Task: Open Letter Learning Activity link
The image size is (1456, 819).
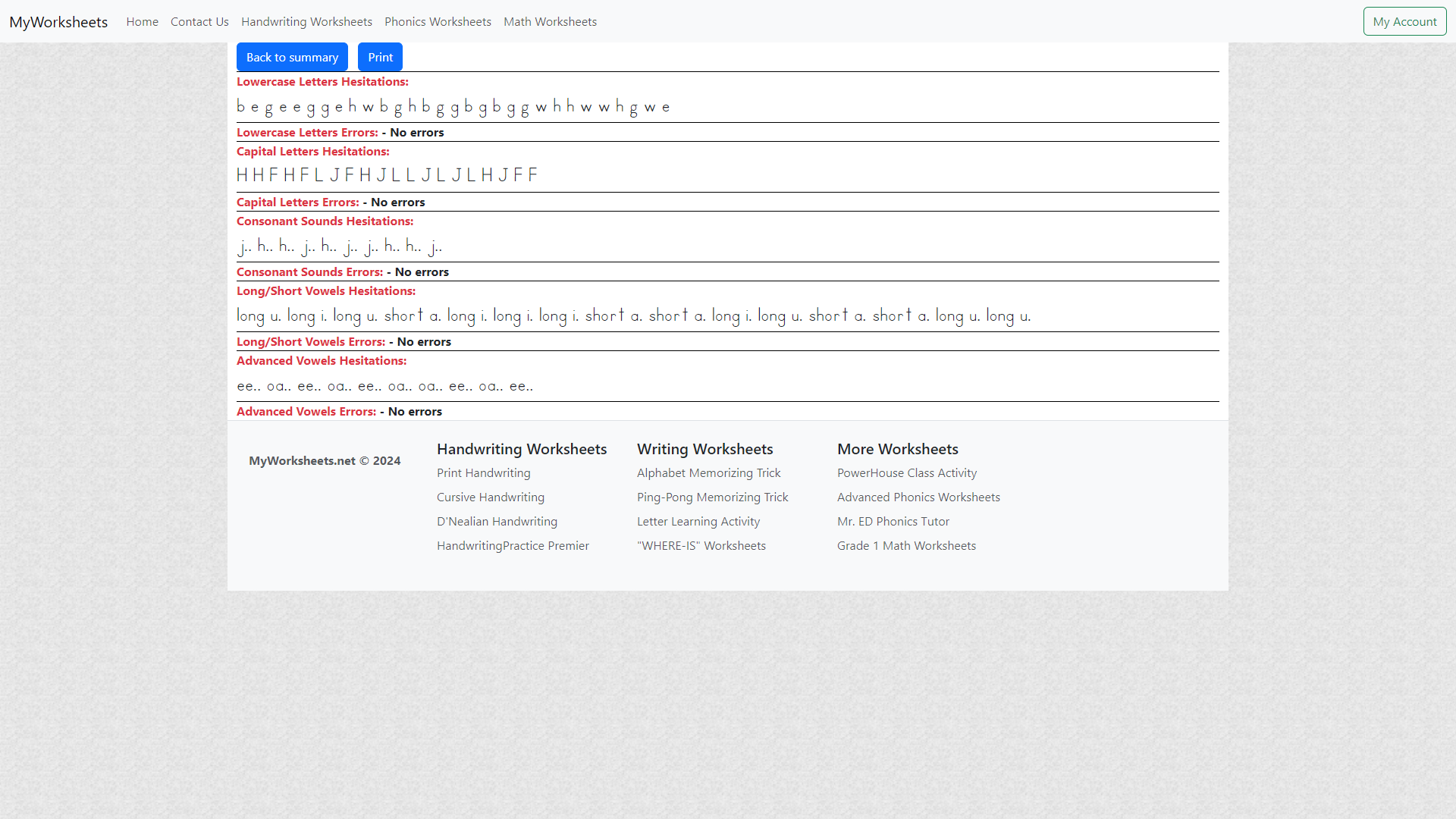Action: (698, 522)
